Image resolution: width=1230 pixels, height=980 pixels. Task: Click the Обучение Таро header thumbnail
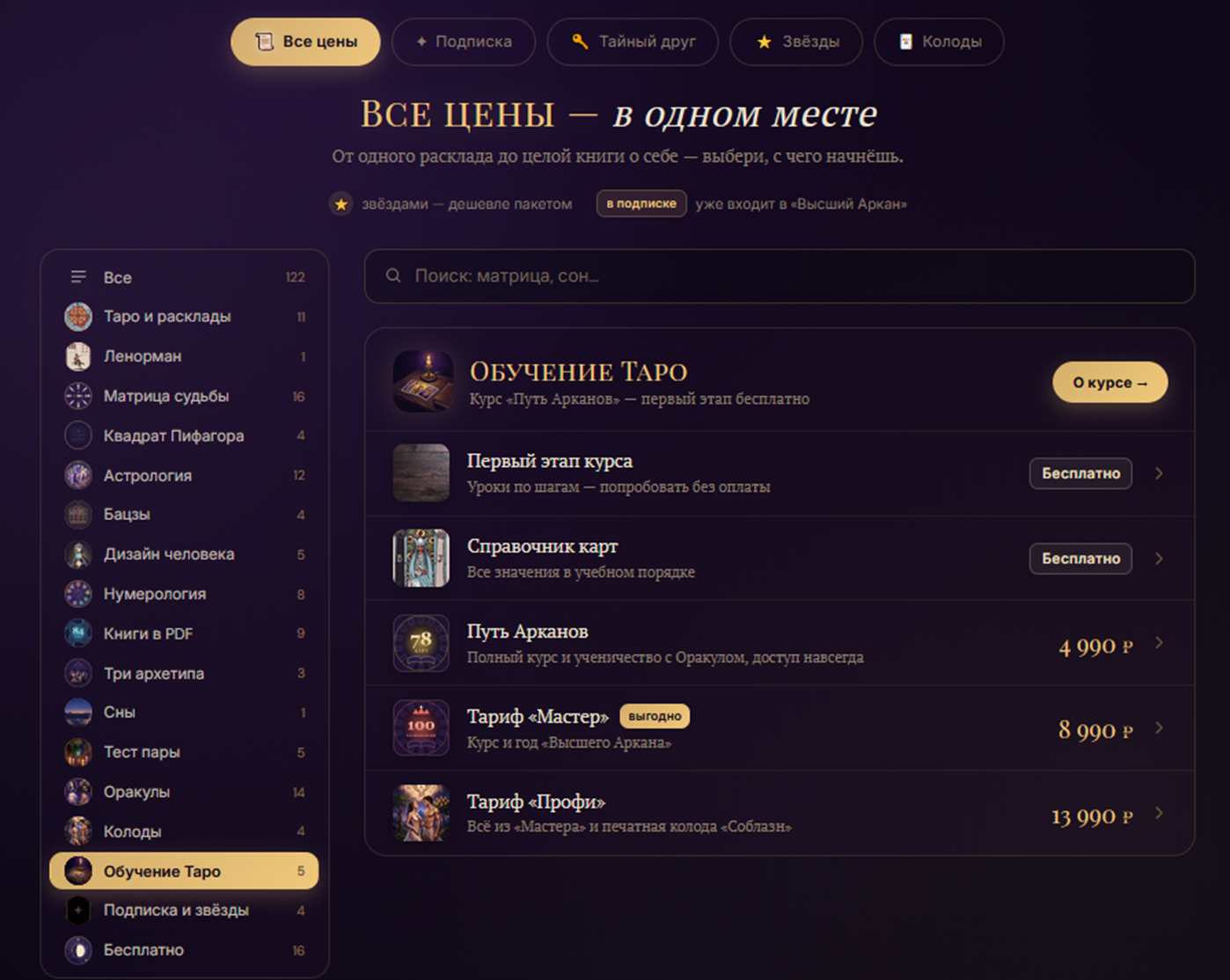tap(422, 382)
